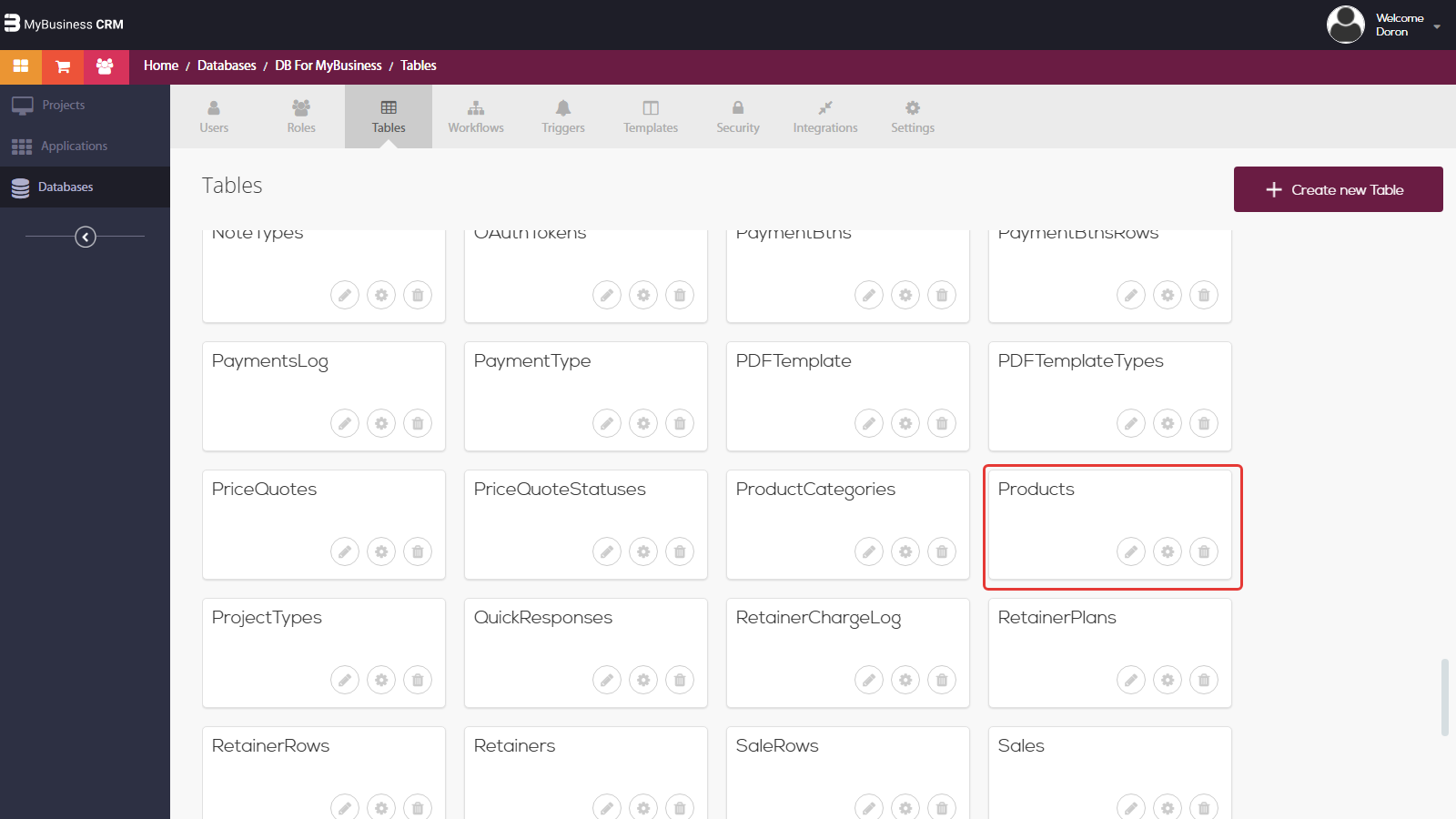Open the PaymentsLog settings gear icon

tap(381, 423)
